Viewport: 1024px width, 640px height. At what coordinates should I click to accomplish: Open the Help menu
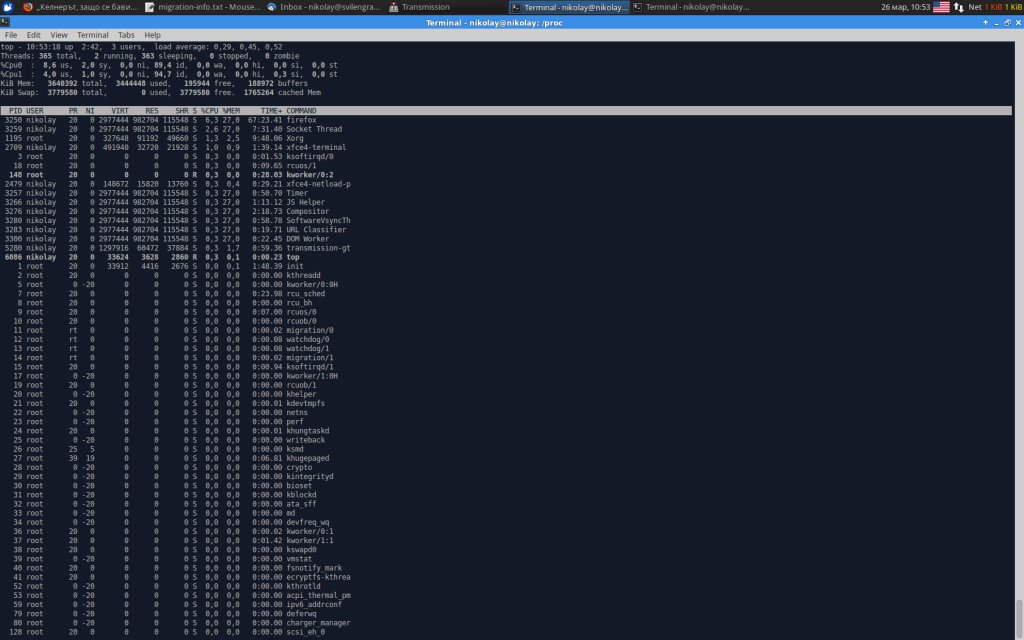pyautogui.click(x=152, y=35)
